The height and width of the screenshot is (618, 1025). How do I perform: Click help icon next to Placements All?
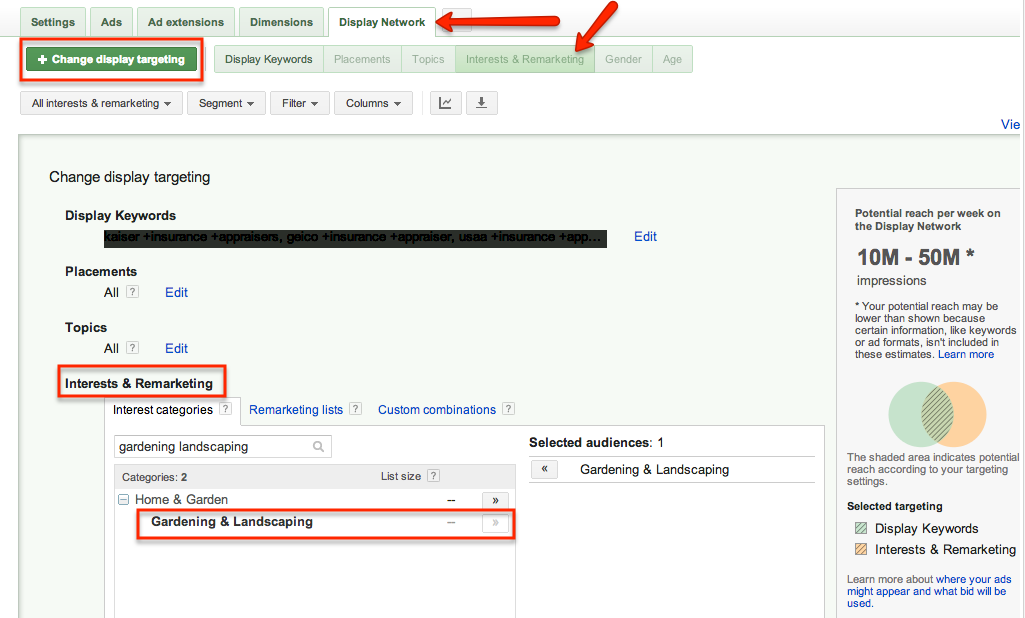133,292
